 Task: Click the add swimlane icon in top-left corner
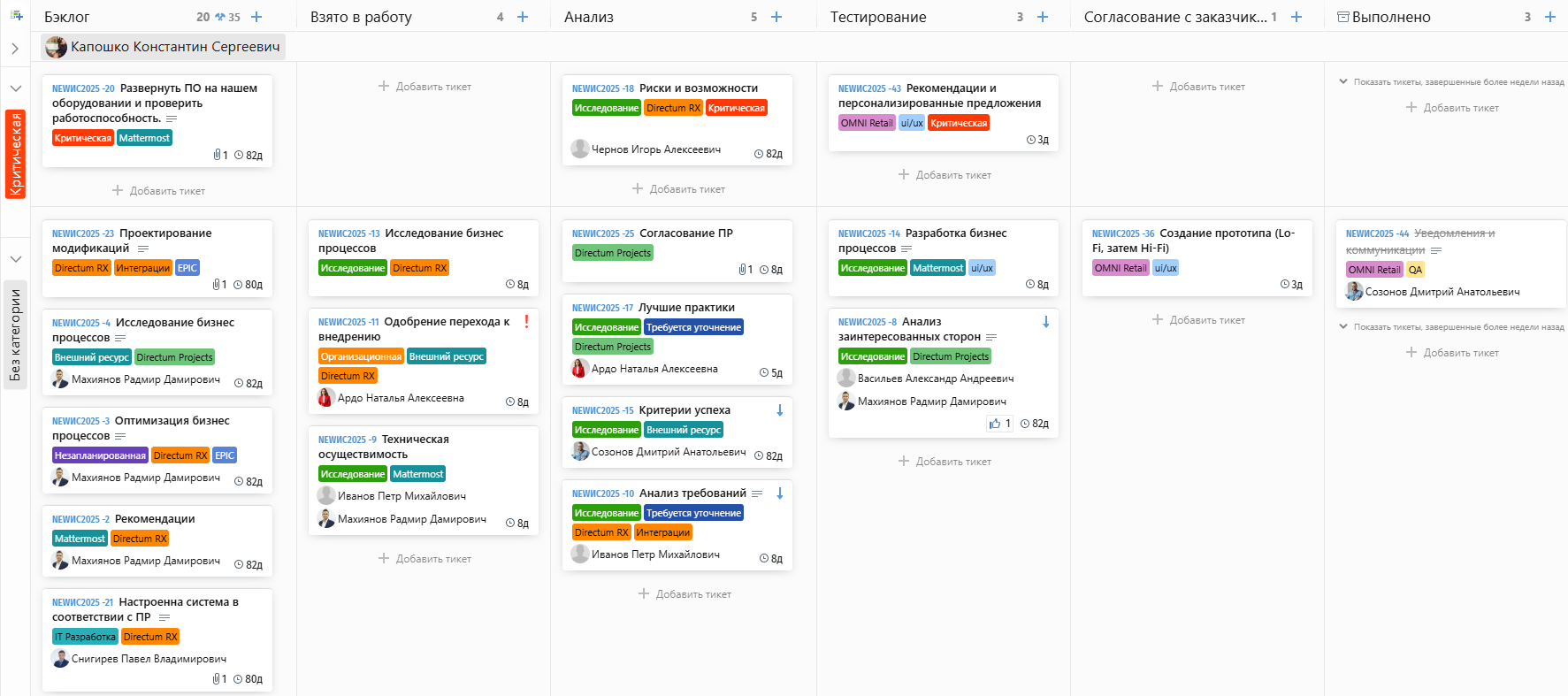tap(16, 15)
